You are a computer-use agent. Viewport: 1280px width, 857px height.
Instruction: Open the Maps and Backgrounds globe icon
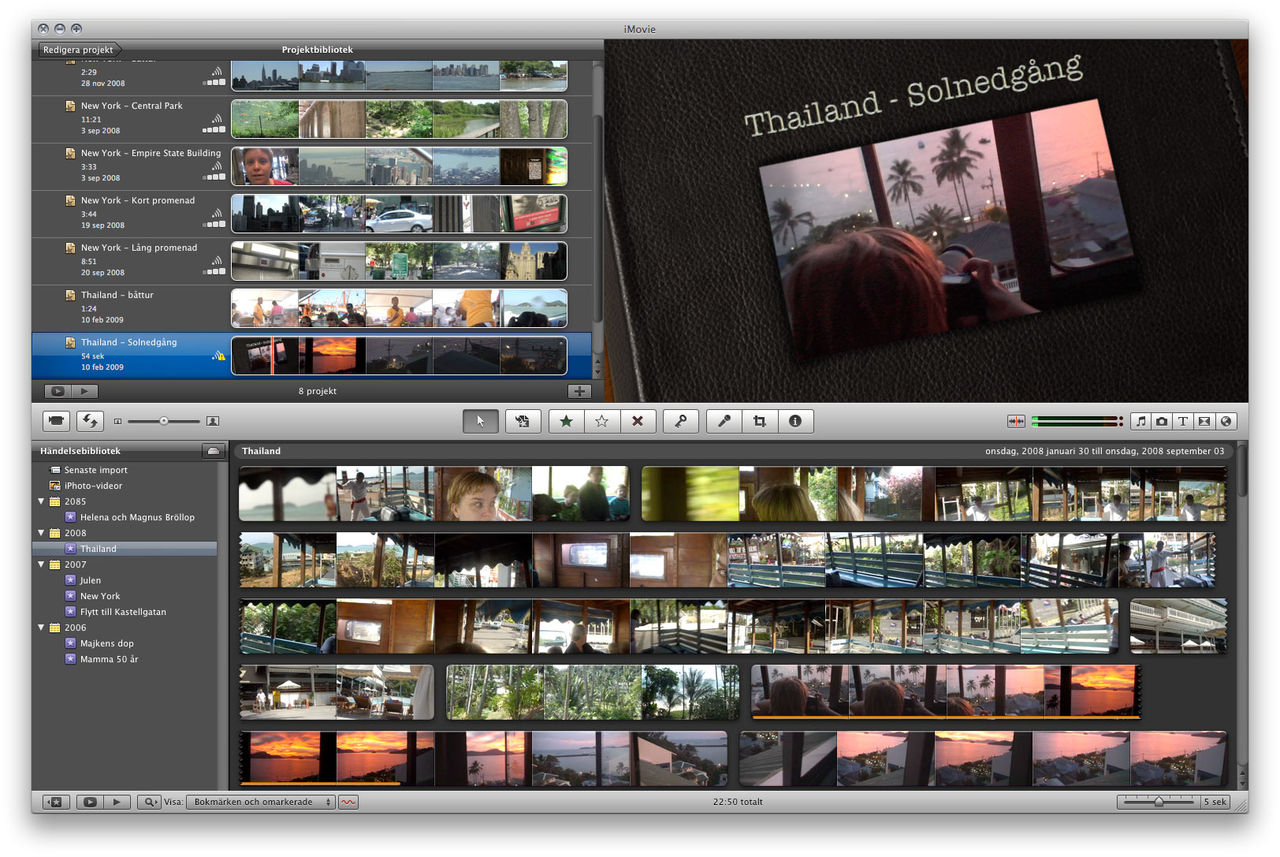[1226, 421]
